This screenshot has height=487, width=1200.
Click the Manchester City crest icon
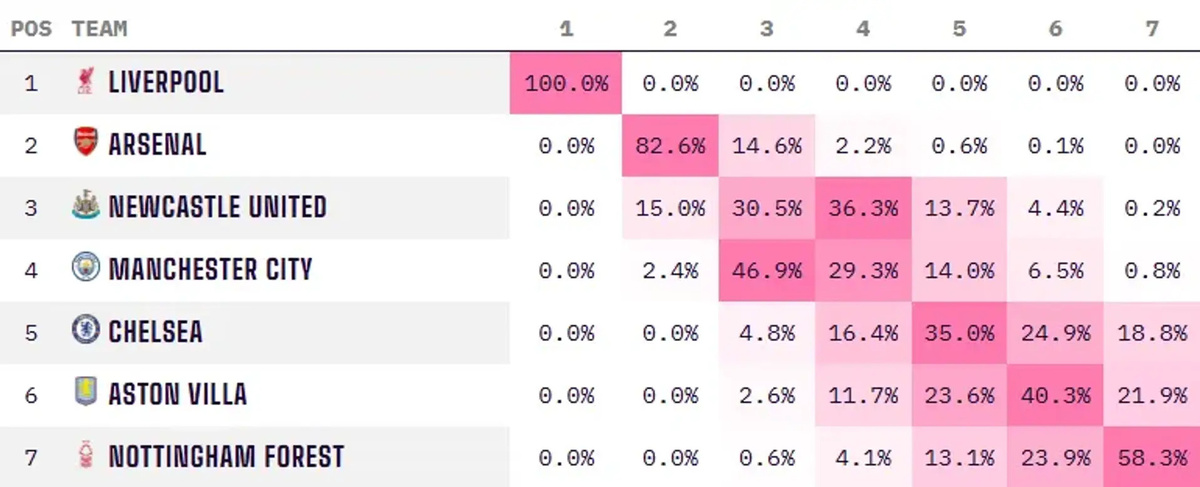[x=86, y=268]
